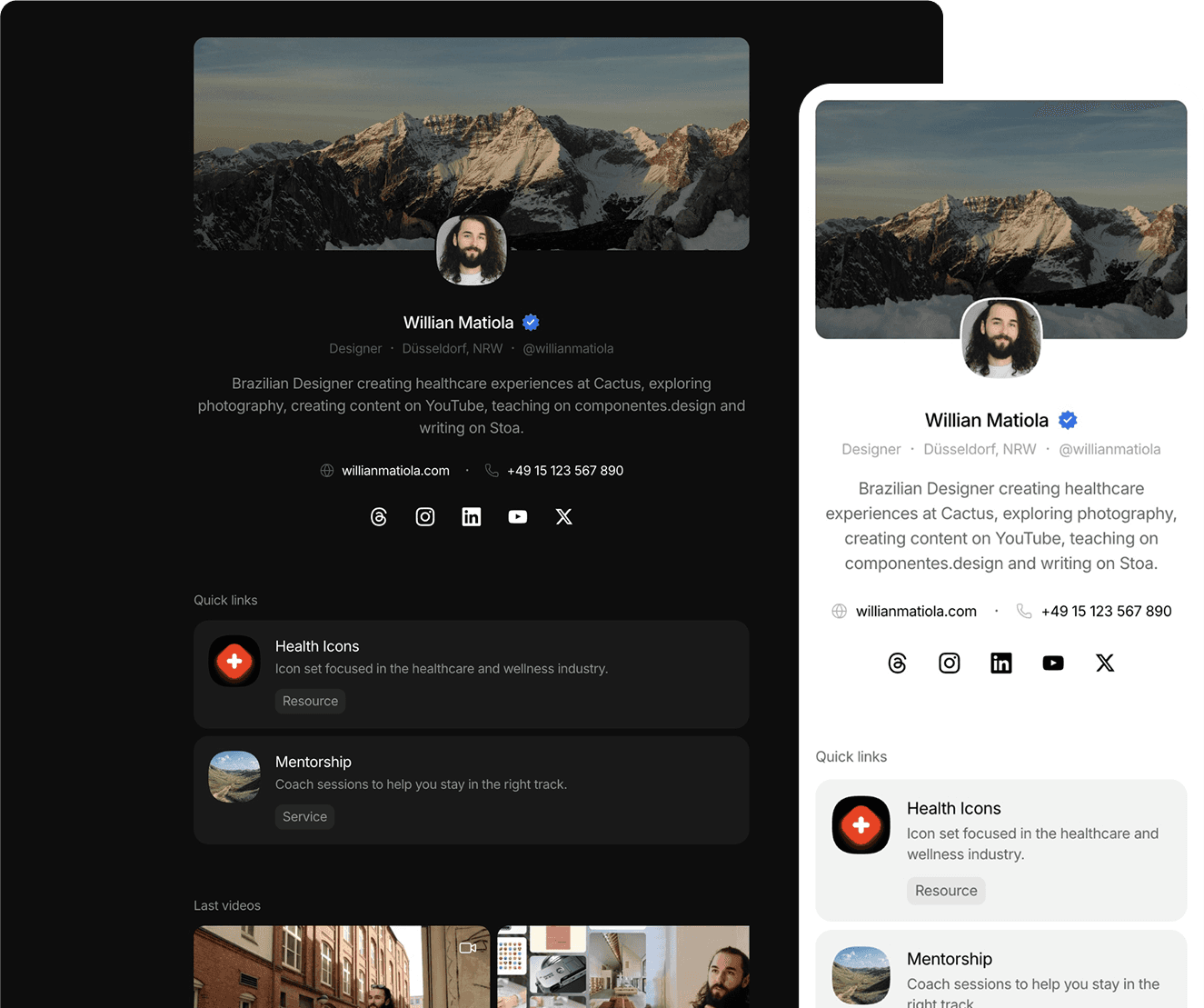The image size is (1204, 1008).
Task: Click phone icon in dark profile
Action: coord(492,471)
